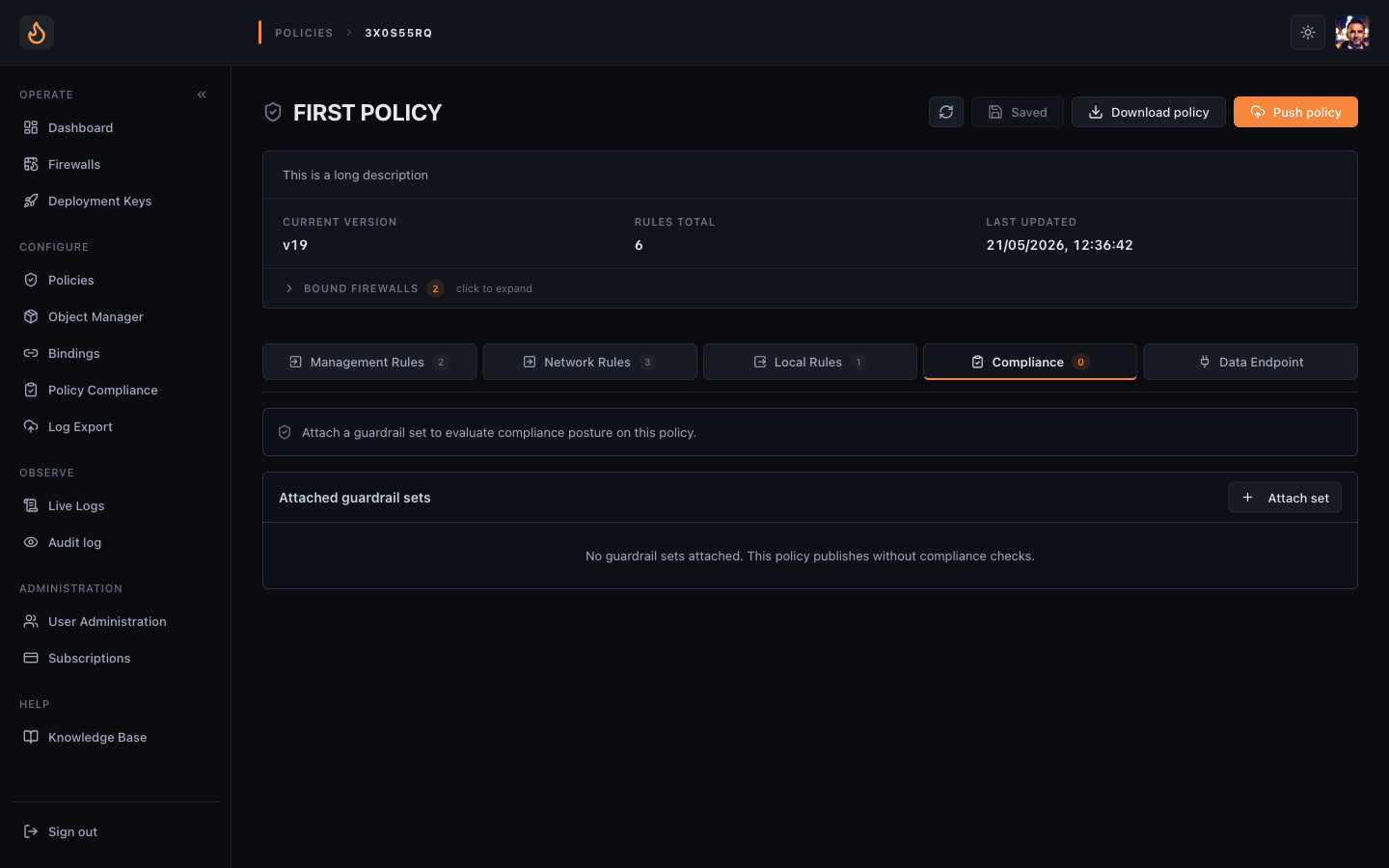
Task: Click the Sign out icon
Action: coord(31,831)
